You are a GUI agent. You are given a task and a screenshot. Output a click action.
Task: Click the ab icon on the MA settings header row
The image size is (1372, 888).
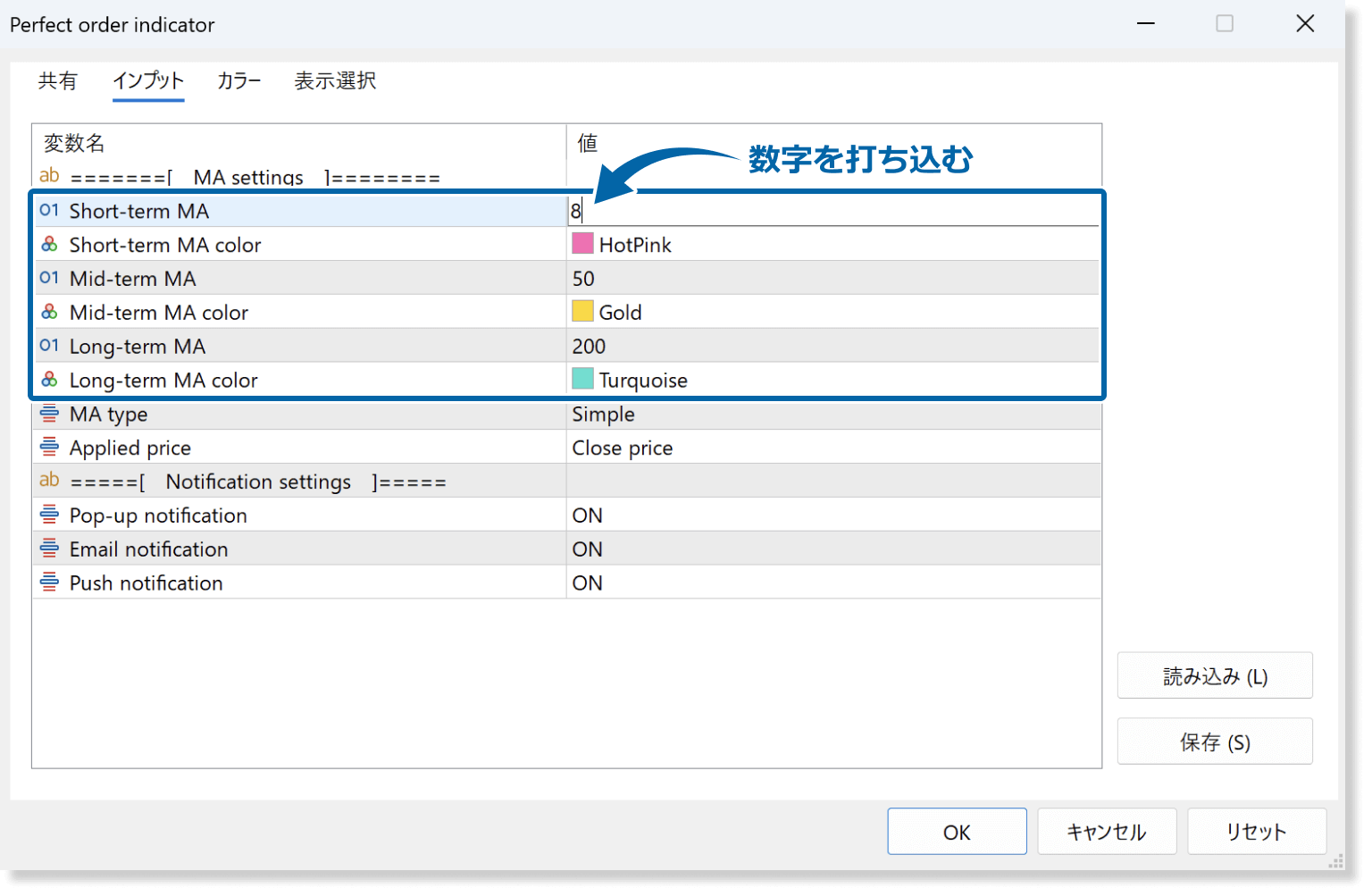click(x=49, y=175)
